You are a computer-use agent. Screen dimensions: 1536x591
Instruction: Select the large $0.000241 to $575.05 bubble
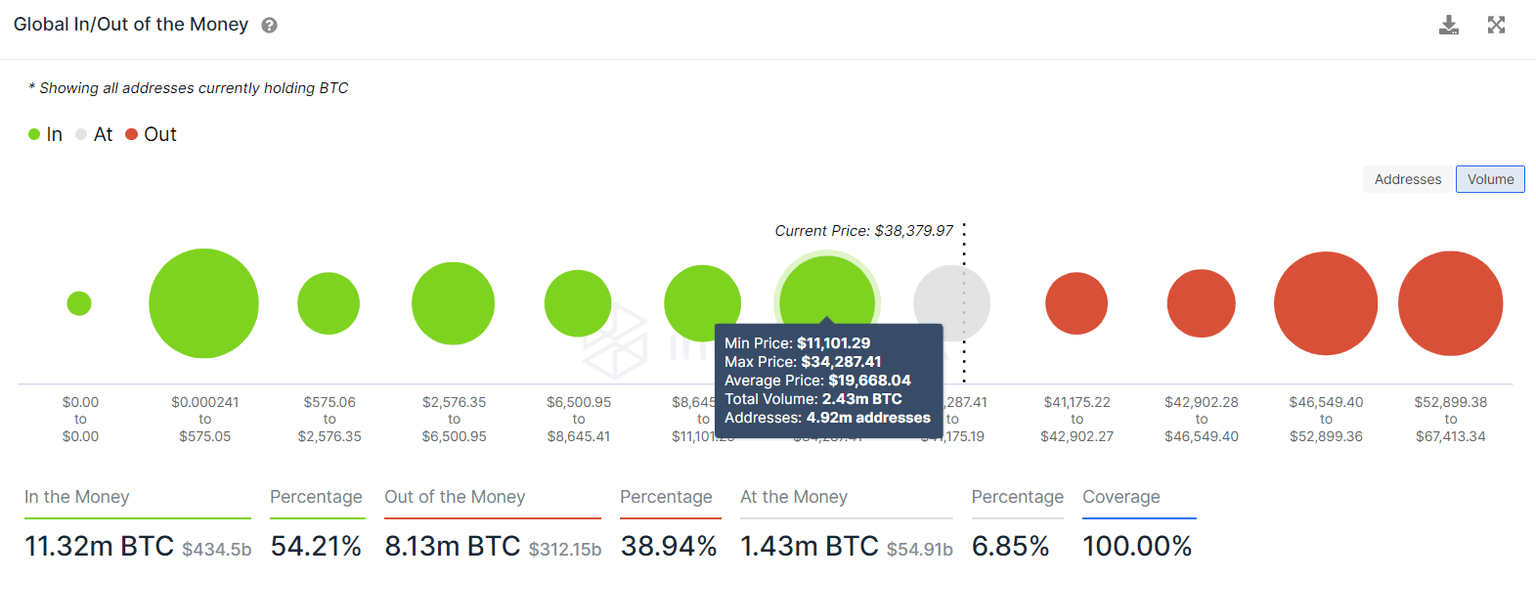tap(204, 303)
